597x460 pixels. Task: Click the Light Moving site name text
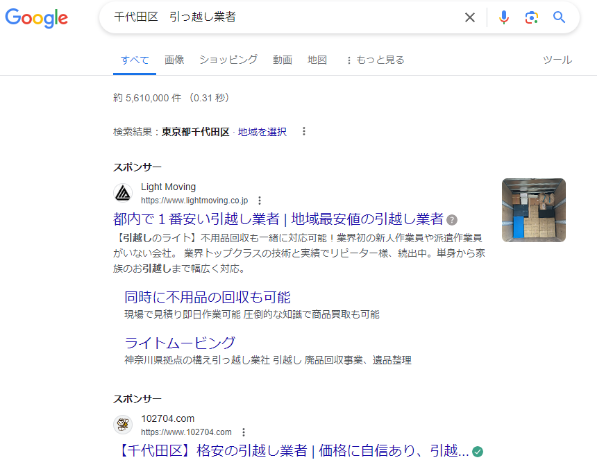pyautogui.click(x=168, y=187)
